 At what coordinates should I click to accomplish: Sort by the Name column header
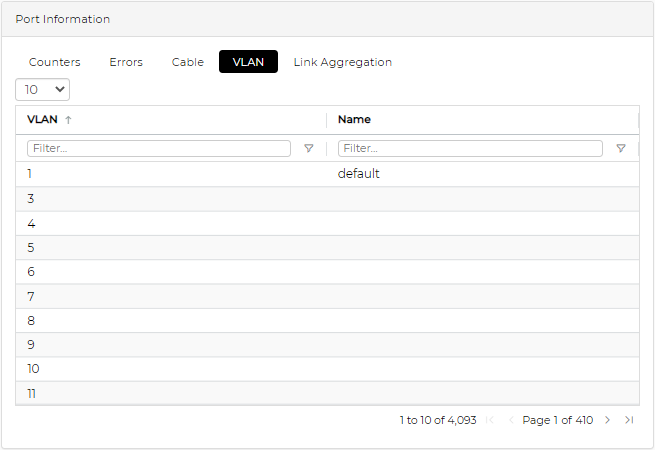pos(354,120)
